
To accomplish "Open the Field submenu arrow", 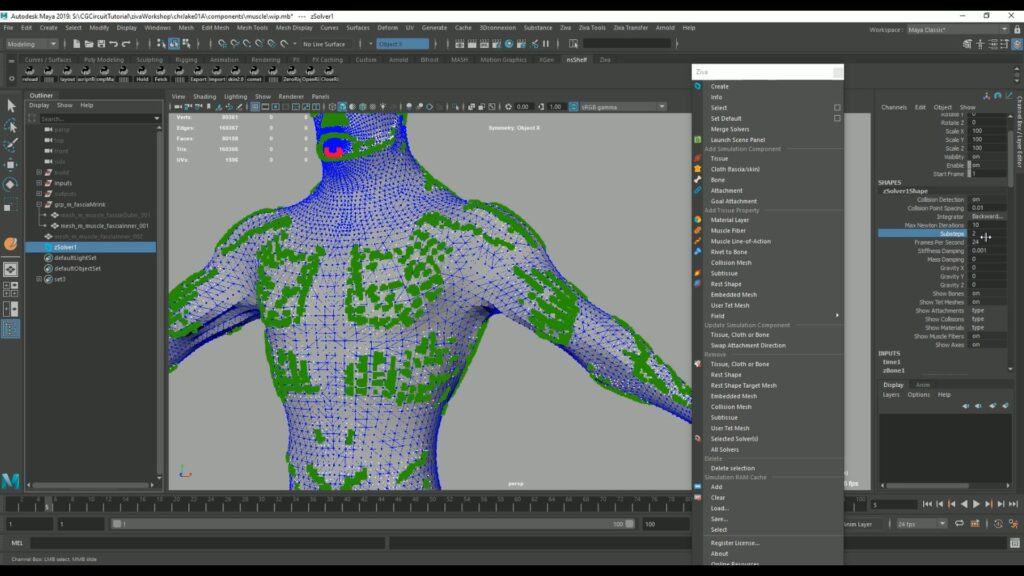I will pyautogui.click(x=837, y=315).
